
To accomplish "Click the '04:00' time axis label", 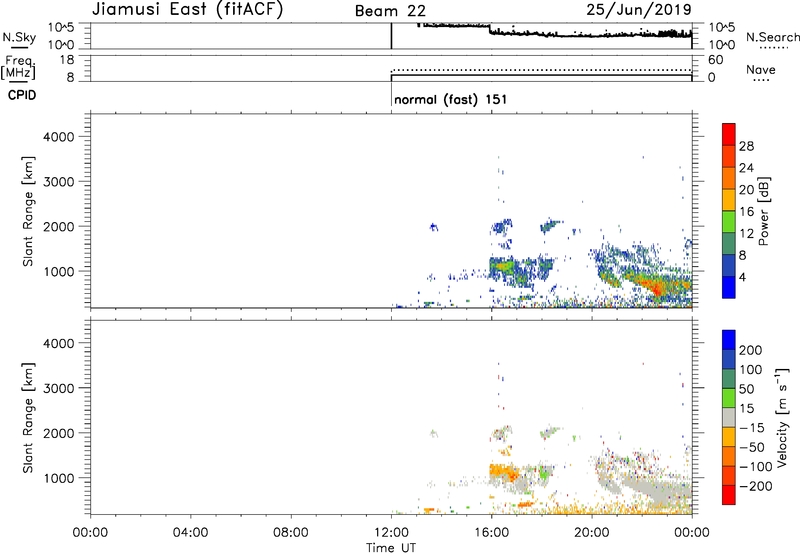I will pyautogui.click(x=191, y=533).
